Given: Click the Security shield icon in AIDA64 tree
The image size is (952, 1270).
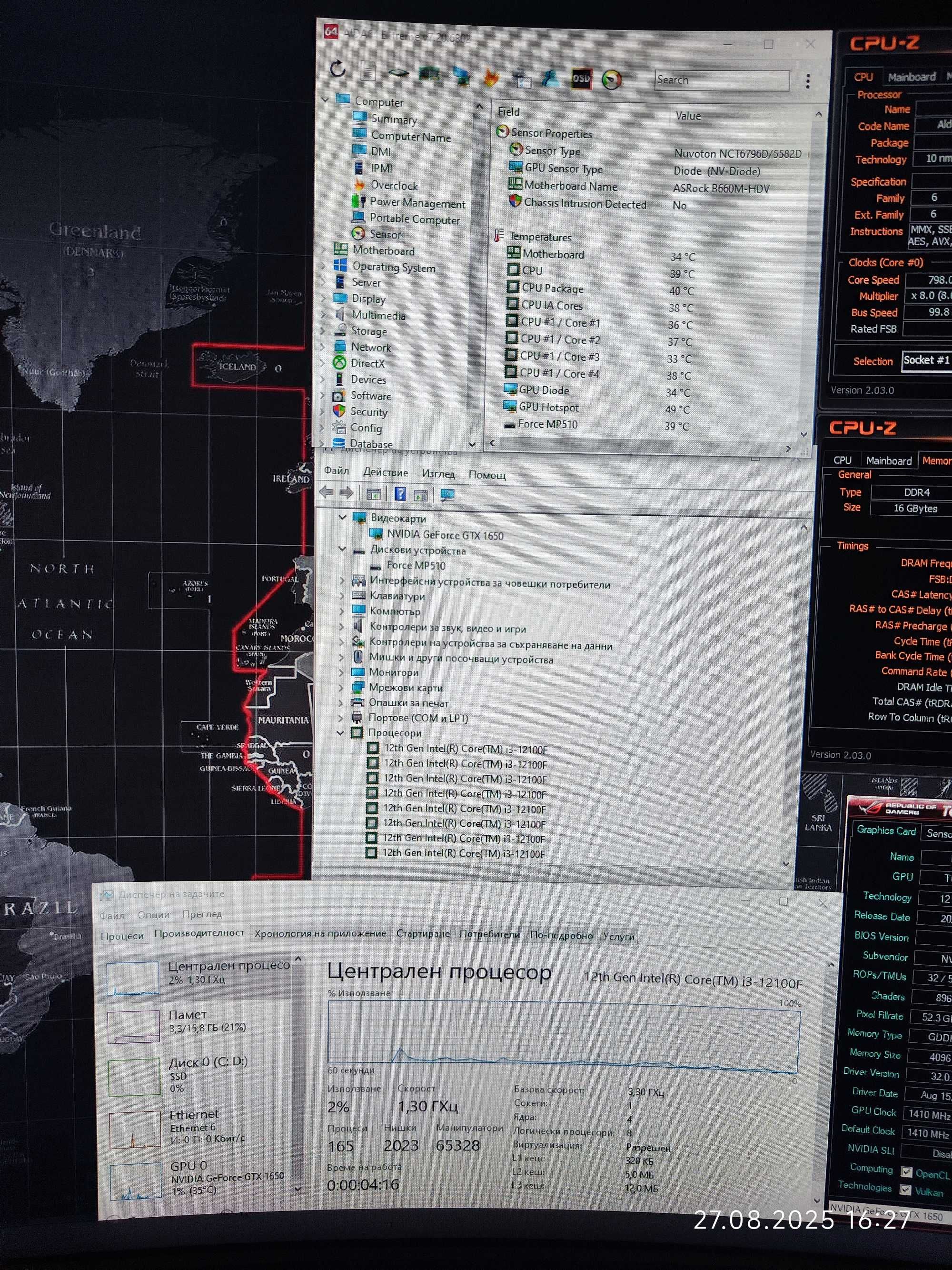Looking at the screenshot, I should point(339,411).
